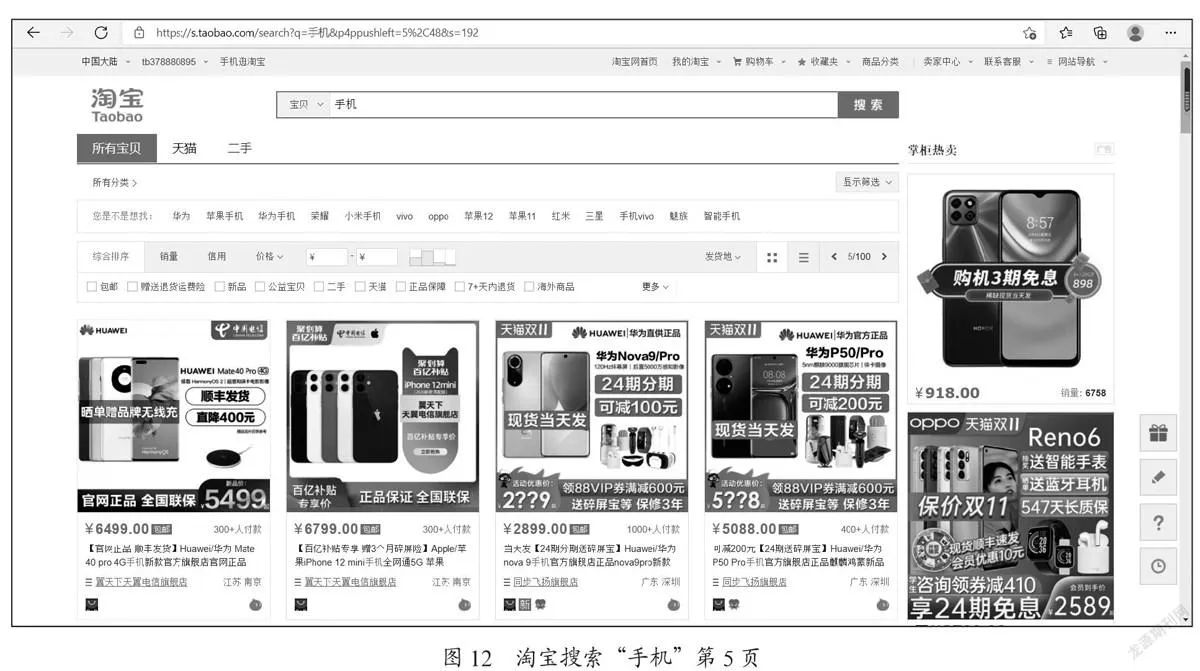Open the clock history sidebar icon
The height and width of the screenshot is (671, 1200).
(1158, 566)
